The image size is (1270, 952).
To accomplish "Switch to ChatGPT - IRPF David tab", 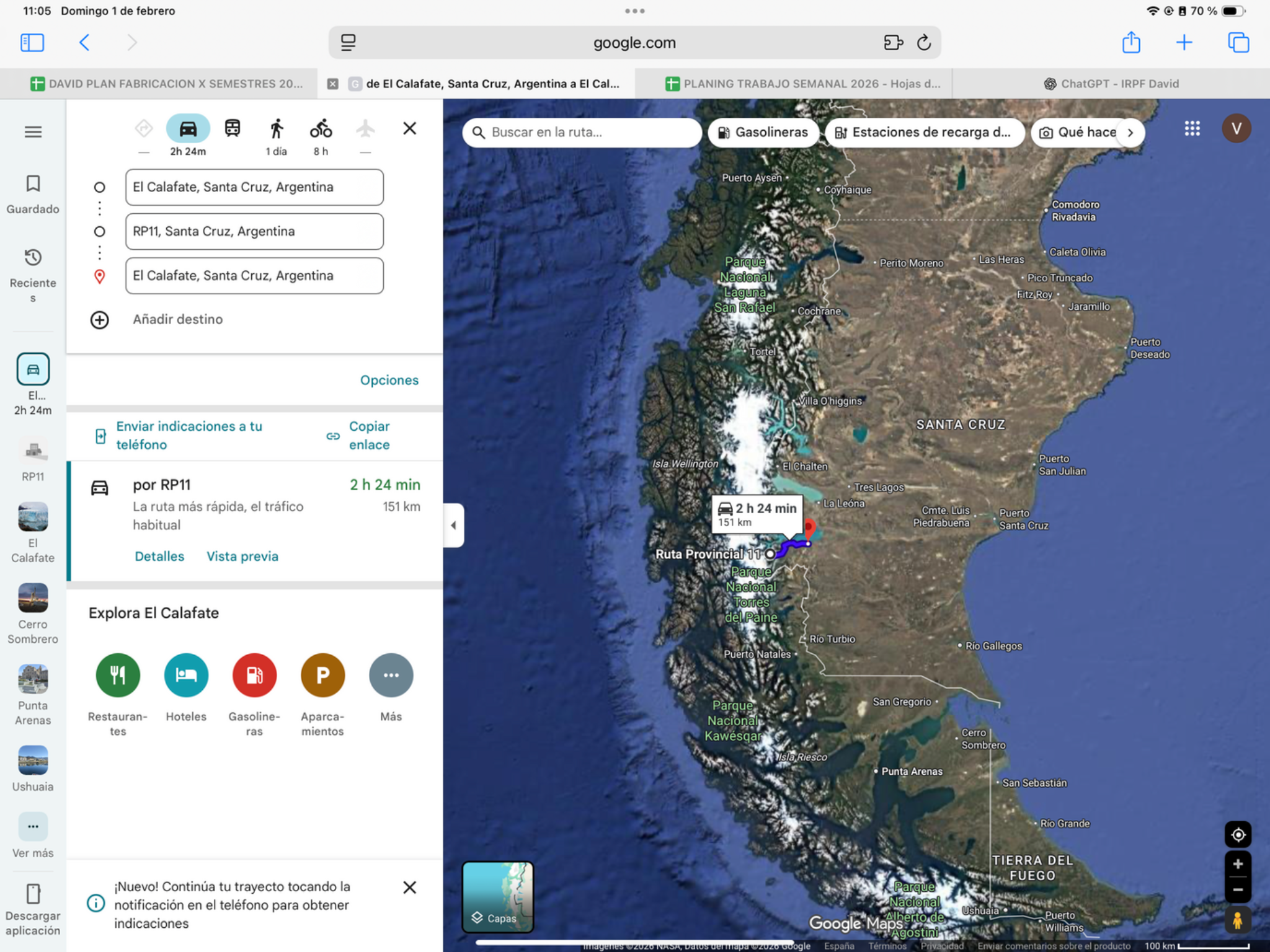I will tap(1111, 84).
